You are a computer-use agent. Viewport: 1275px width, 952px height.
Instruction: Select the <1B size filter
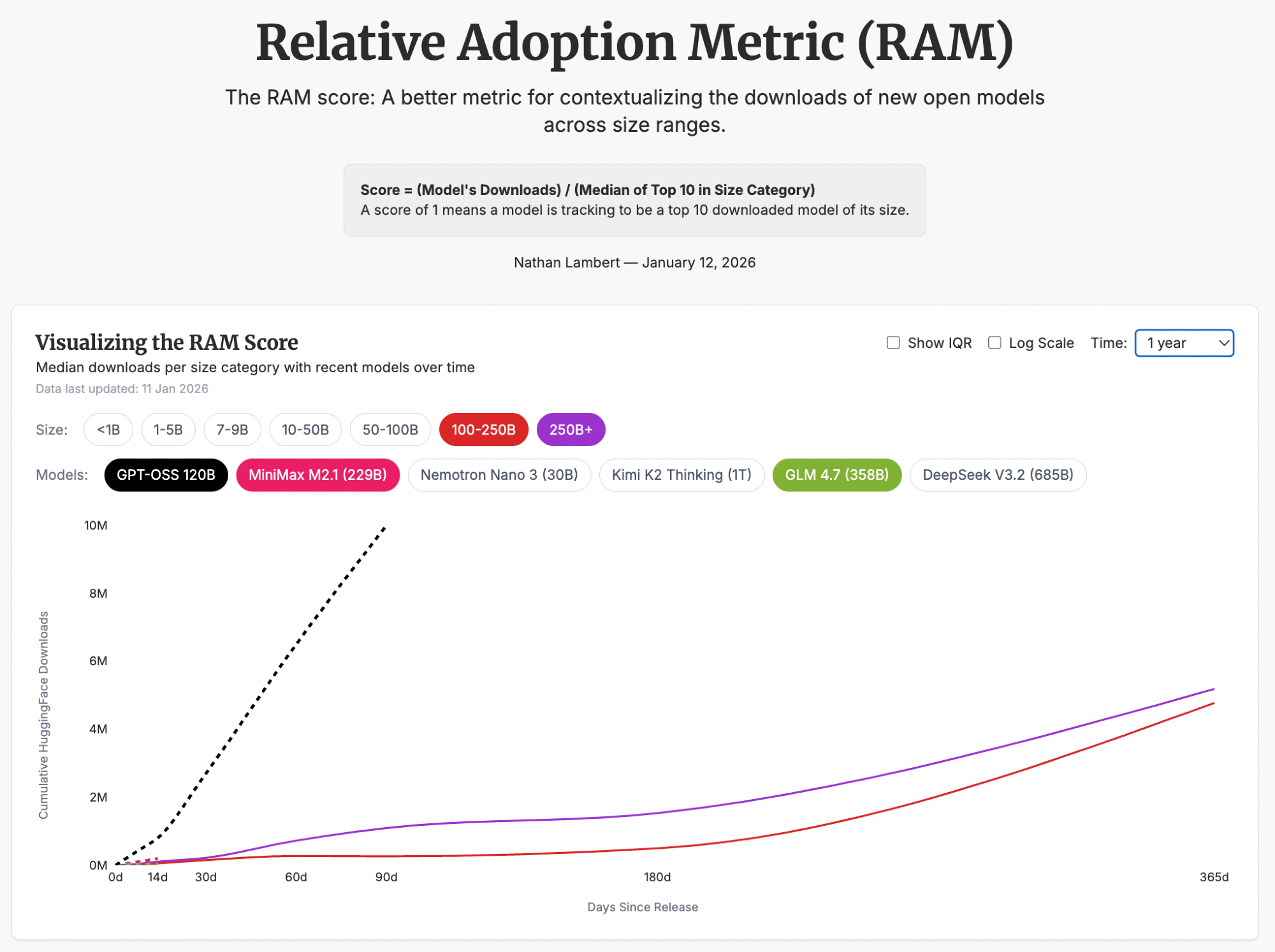108,429
